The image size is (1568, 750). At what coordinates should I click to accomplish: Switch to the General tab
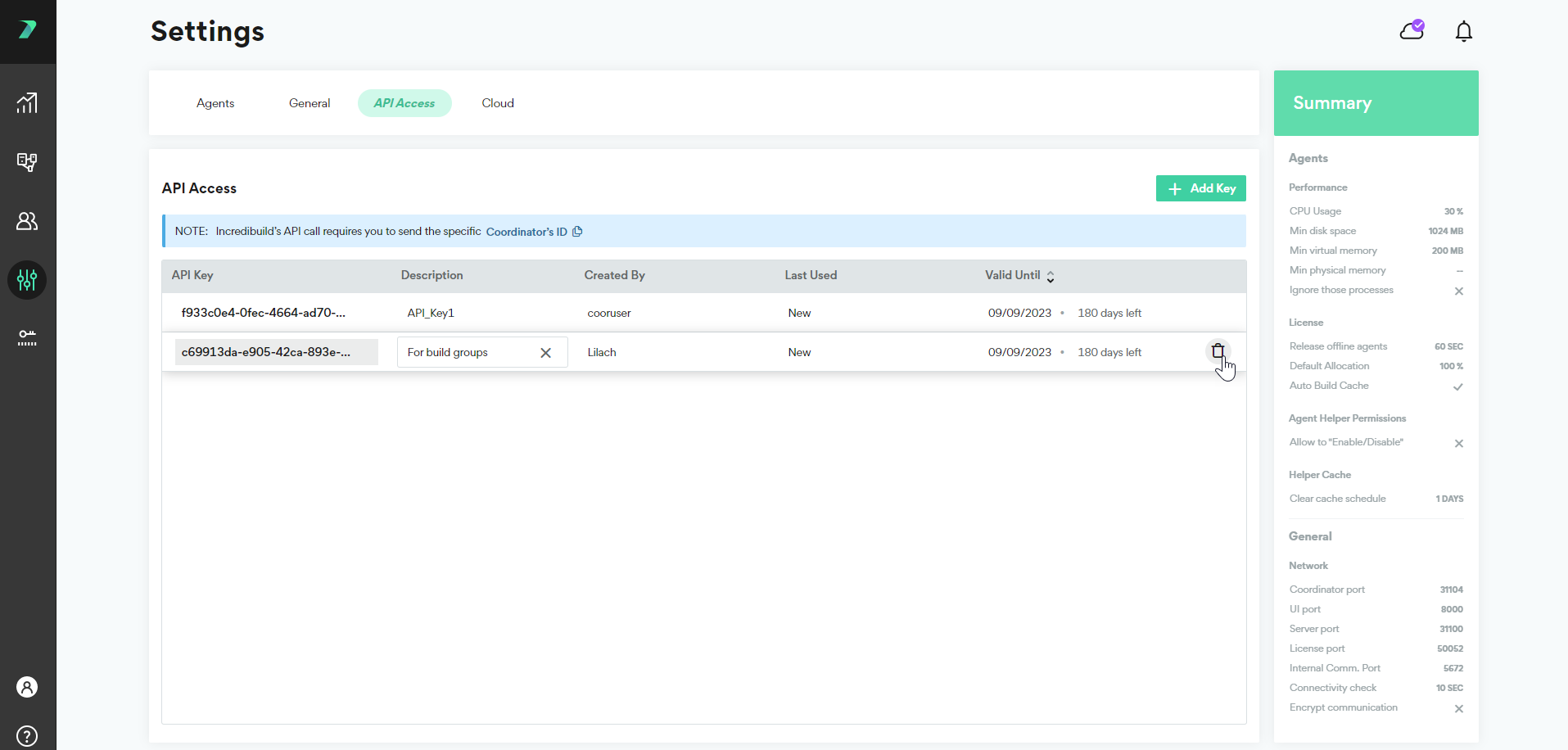tap(310, 103)
